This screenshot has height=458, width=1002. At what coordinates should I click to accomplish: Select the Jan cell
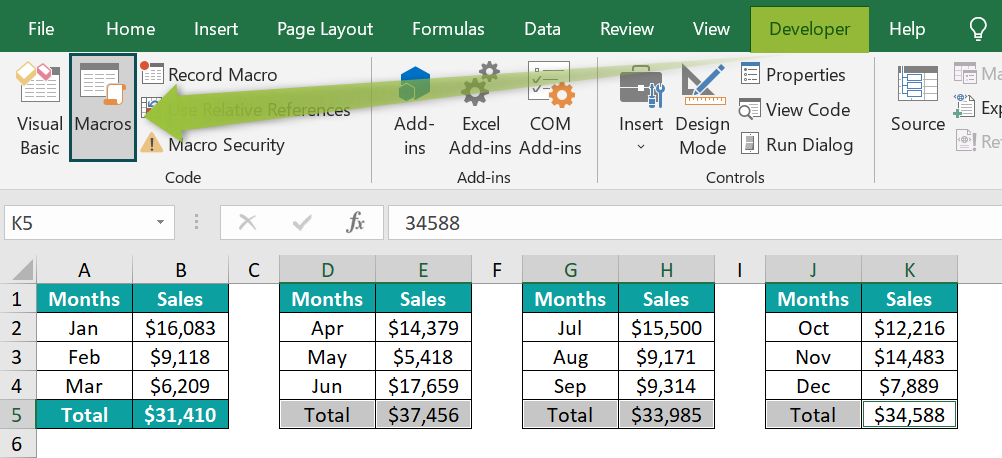tap(84, 328)
